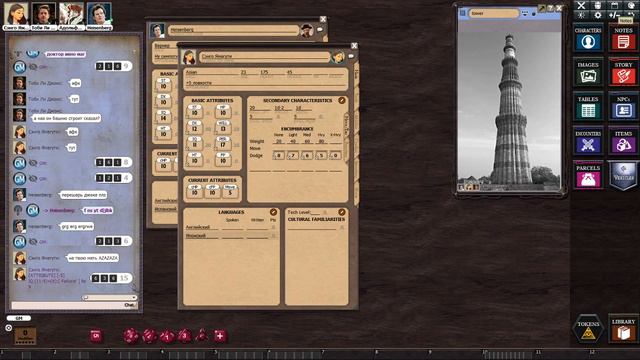Open the Characters sidebar panel
The height and width of the screenshot is (360, 640).
tap(588, 38)
